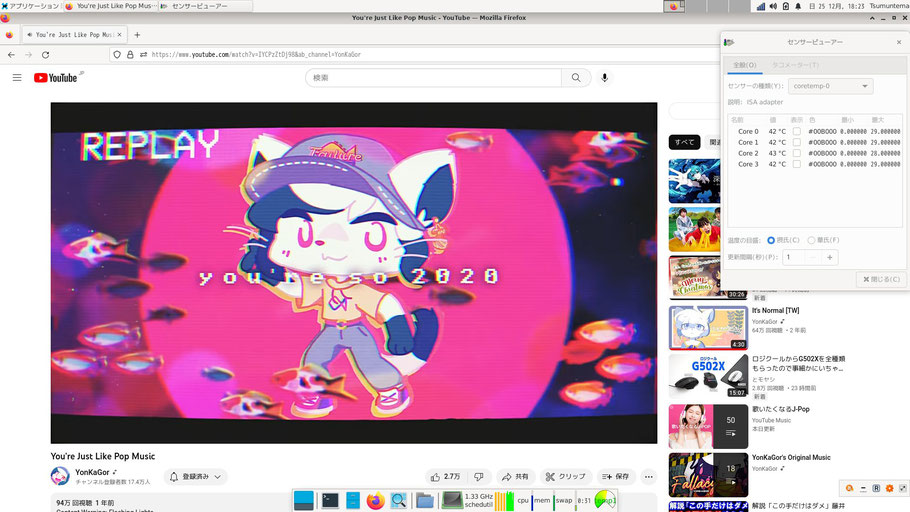Image resolution: width=910 pixels, height=512 pixels.
Task: Select the Sensor Viewer taskbar panel entry
Action: click(205, 6)
